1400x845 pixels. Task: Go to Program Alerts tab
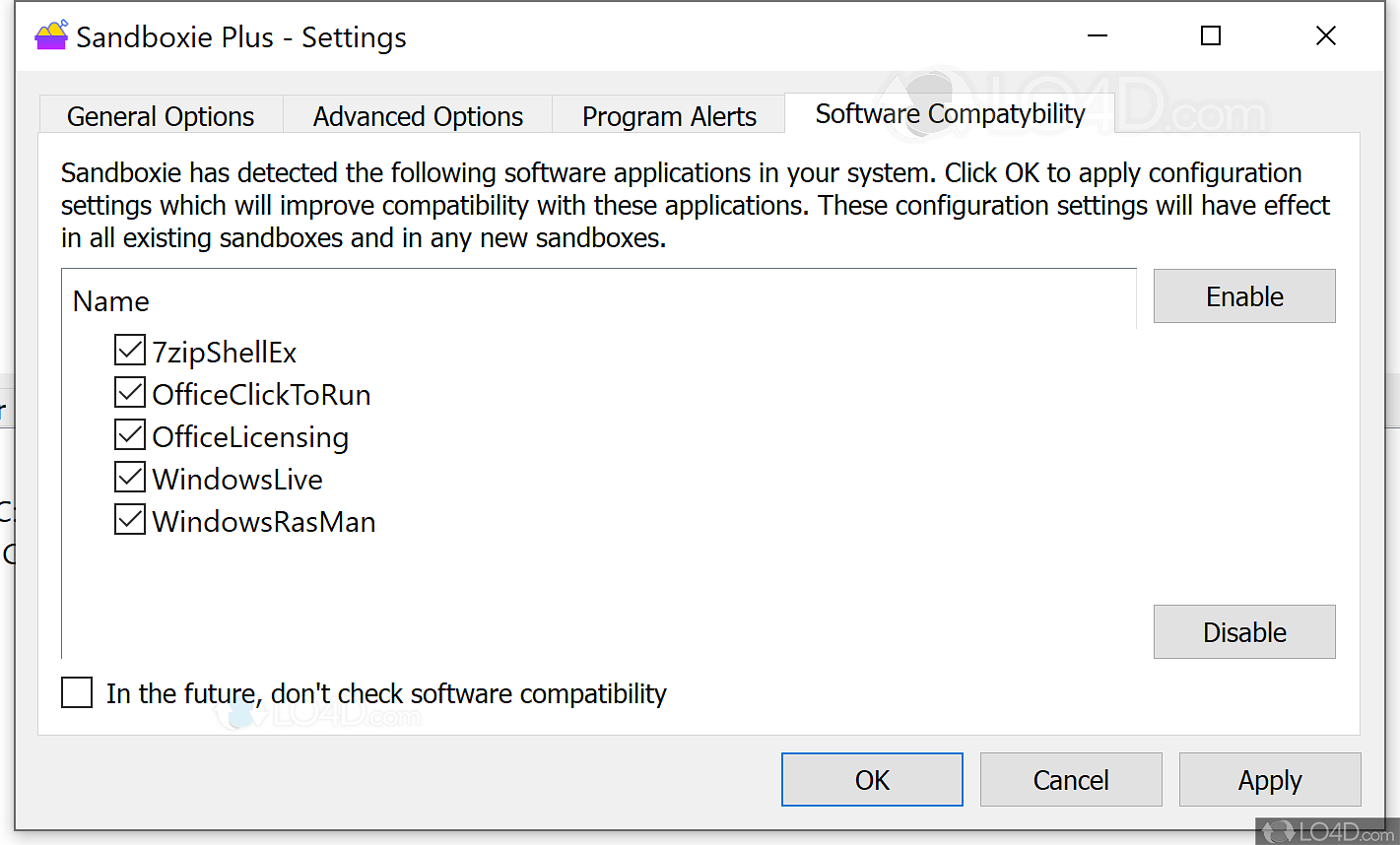[669, 116]
